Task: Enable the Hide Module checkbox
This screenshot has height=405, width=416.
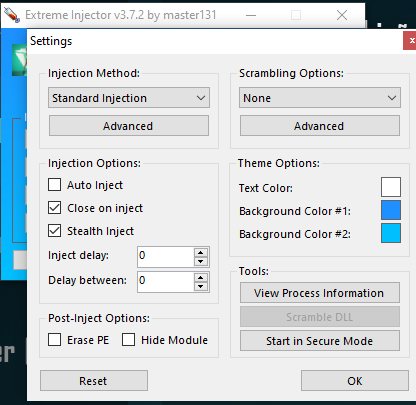Action: point(128,340)
